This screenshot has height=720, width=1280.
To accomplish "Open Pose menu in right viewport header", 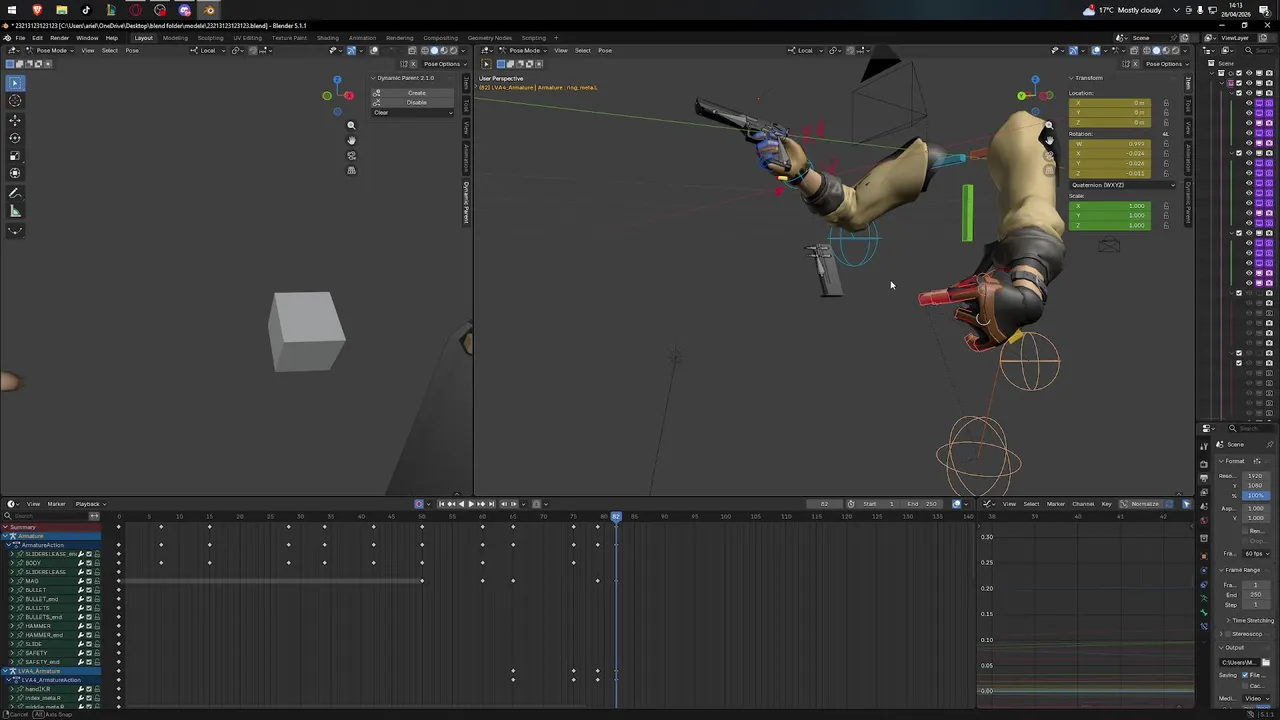I will coord(605,50).
